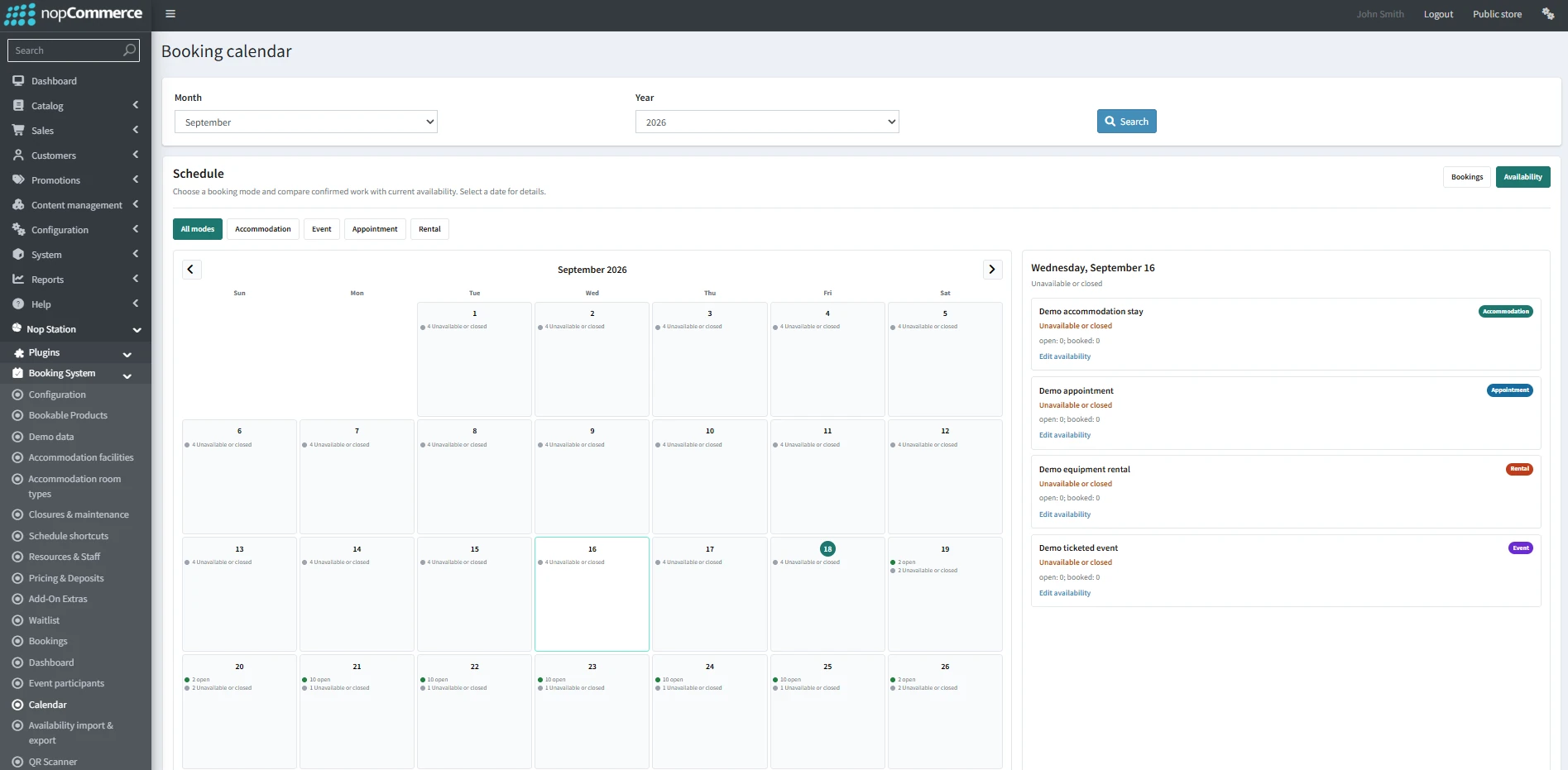This screenshot has height=770, width=1568.
Task: Select the Appointment mode tab
Action: point(375,229)
